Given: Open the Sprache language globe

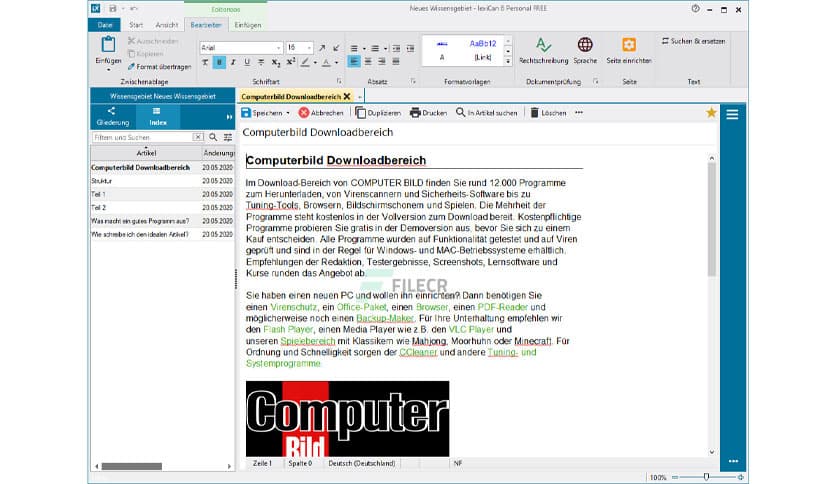Looking at the screenshot, I should (x=585, y=51).
